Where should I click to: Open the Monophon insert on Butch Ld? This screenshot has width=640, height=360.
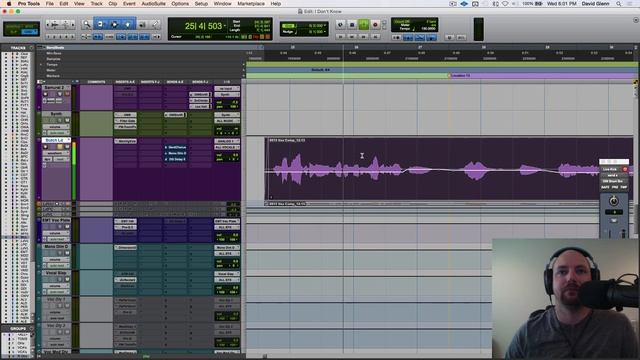click(125, 141)
